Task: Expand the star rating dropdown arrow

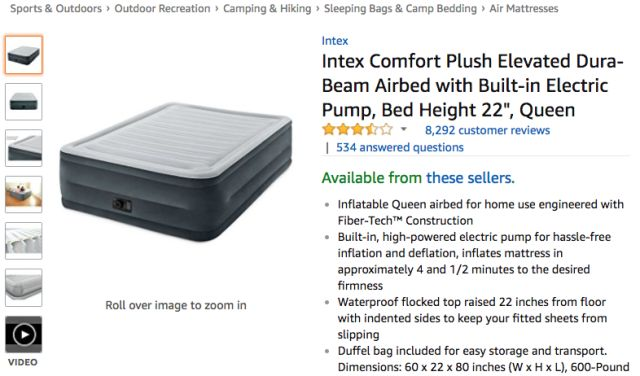Action: (x=404, y=130)
